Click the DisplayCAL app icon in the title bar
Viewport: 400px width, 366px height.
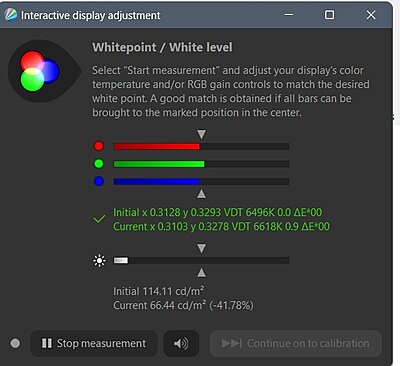(10, 15)
